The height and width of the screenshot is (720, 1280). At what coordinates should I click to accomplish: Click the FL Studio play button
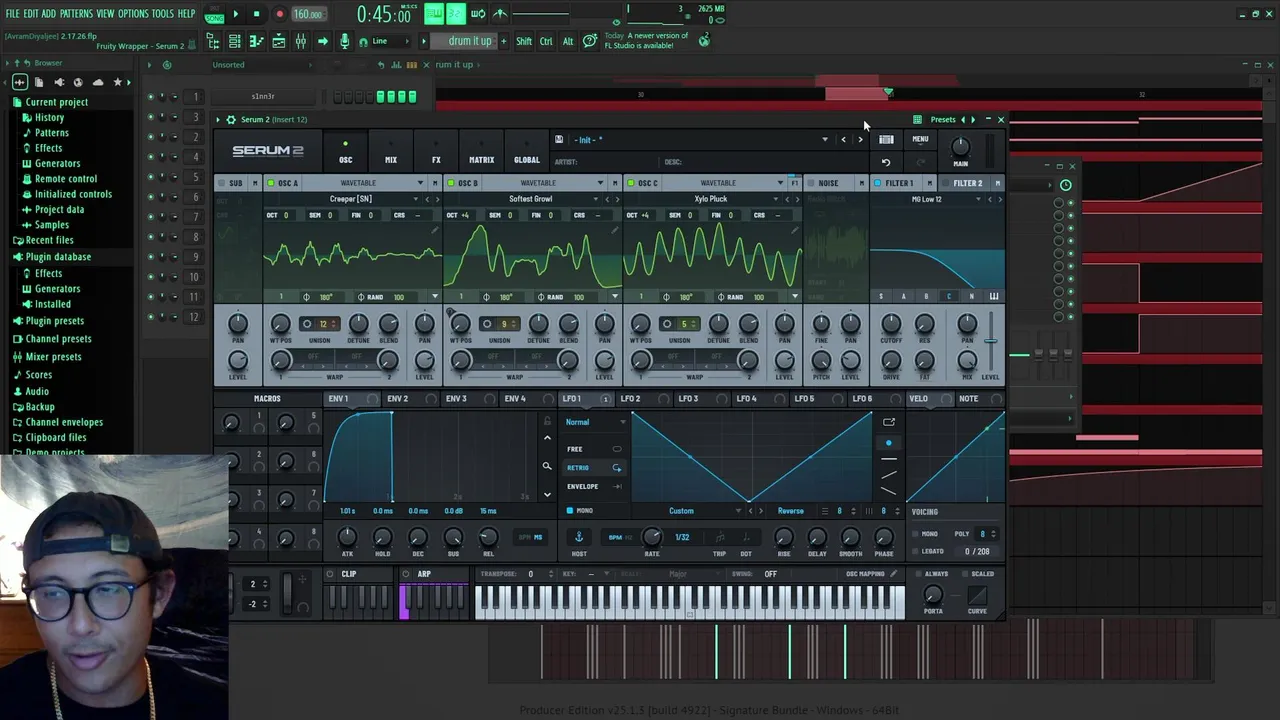pos(235,14)
